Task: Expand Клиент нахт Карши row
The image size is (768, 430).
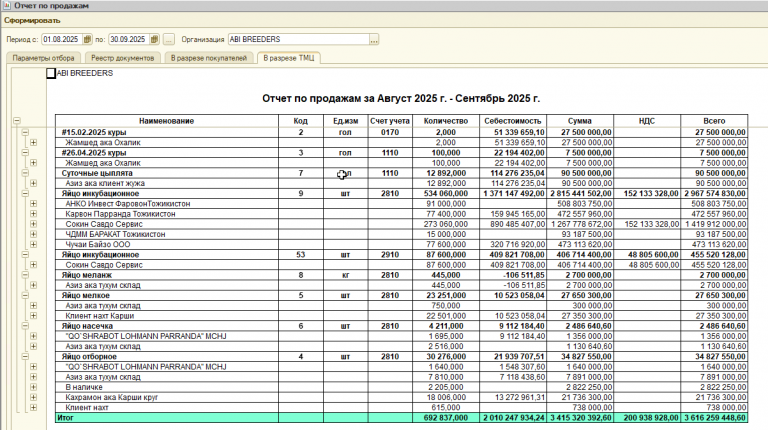Action: click(33, 316)
